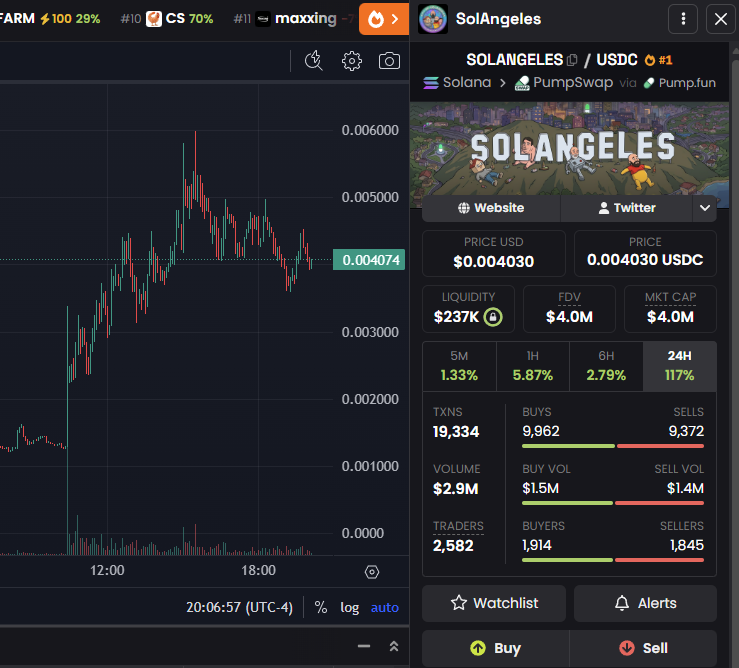The width and height of the screenshot is (739, 668).
Task: Click the SolAngeles token avatar
Action: click(433, 19)
